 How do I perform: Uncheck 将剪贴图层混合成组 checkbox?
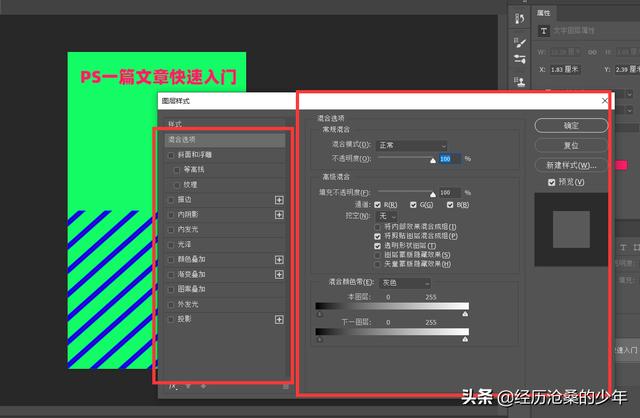[378, 236]
